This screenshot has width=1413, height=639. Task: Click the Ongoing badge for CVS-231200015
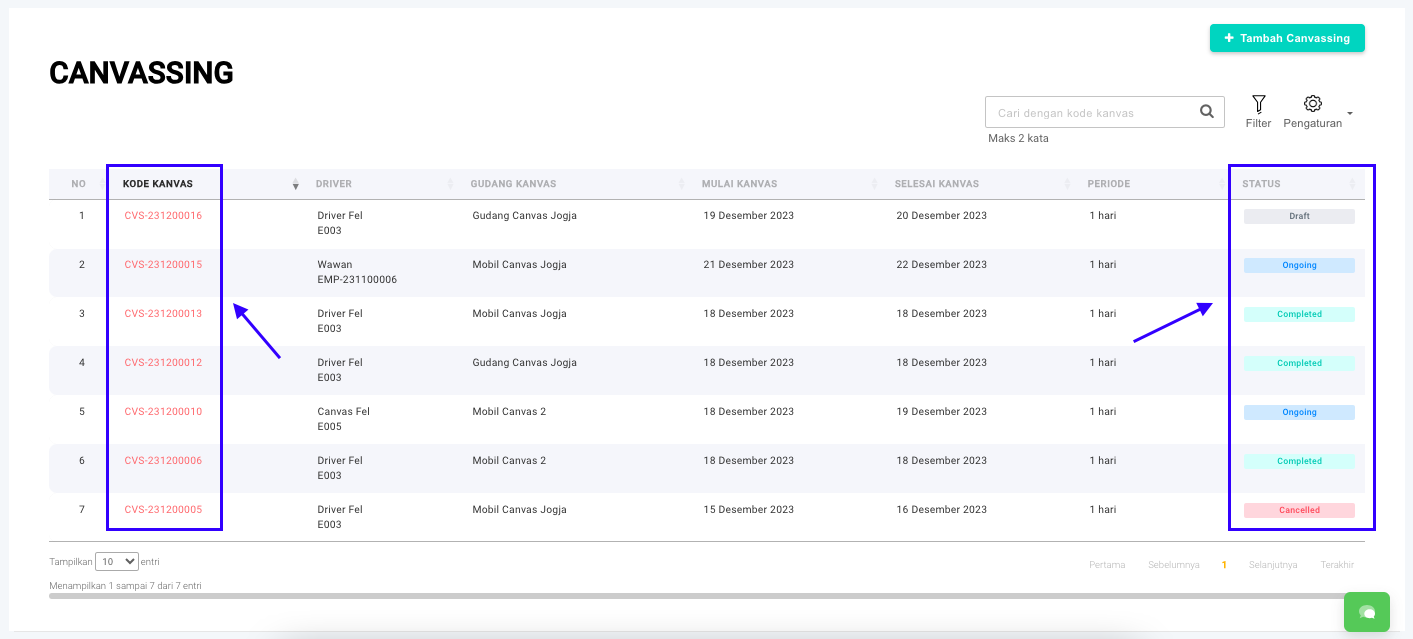tap(1299, 265)
